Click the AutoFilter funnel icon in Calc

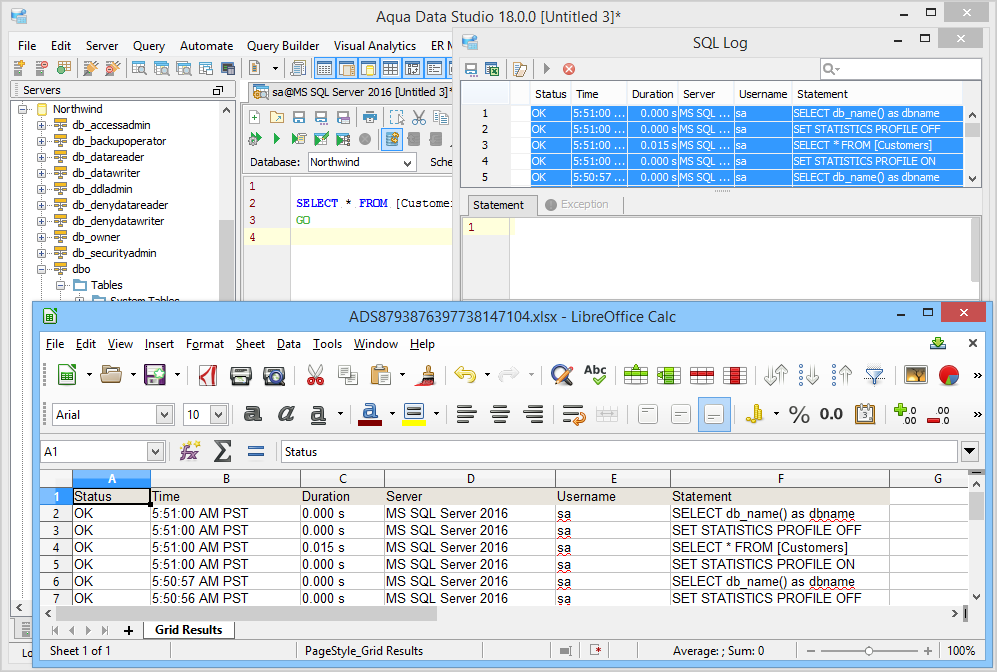[875, 375]
